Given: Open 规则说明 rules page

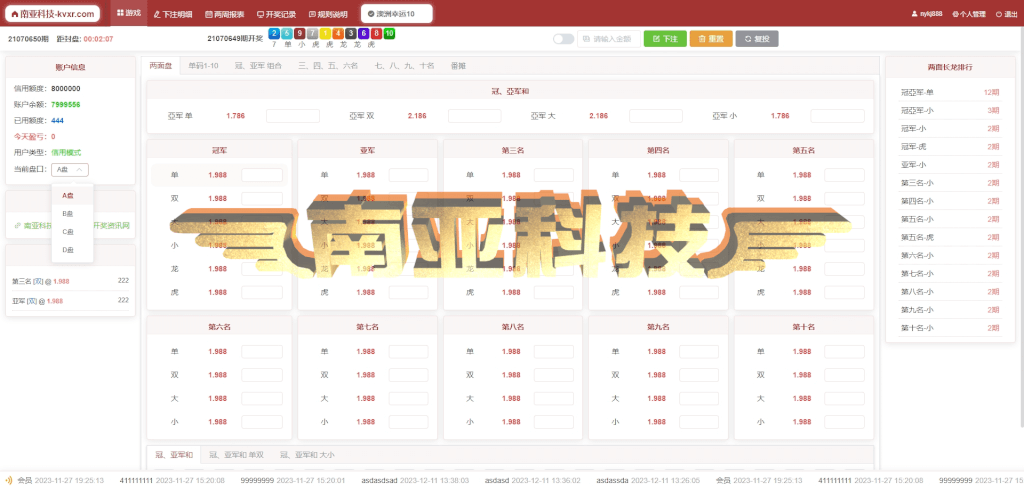Looking at the screenshot, I should coord(328,14).
